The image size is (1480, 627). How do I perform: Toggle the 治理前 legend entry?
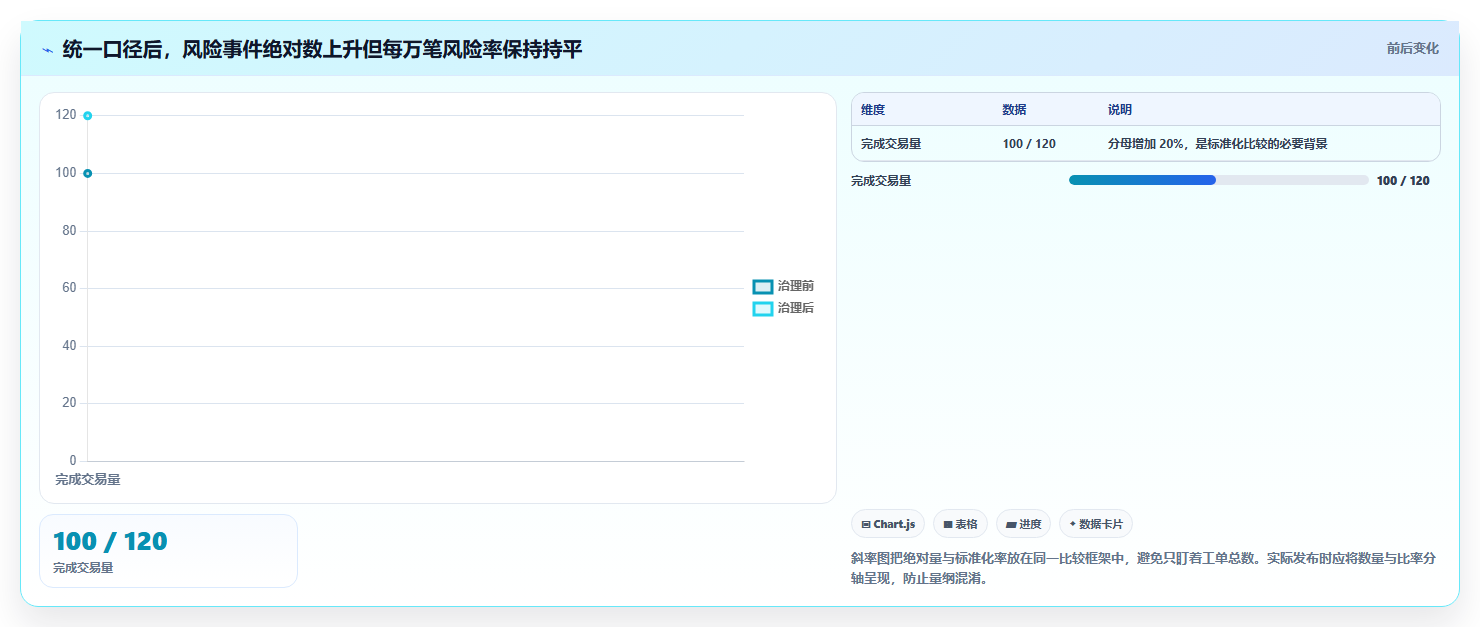point(783,286)
